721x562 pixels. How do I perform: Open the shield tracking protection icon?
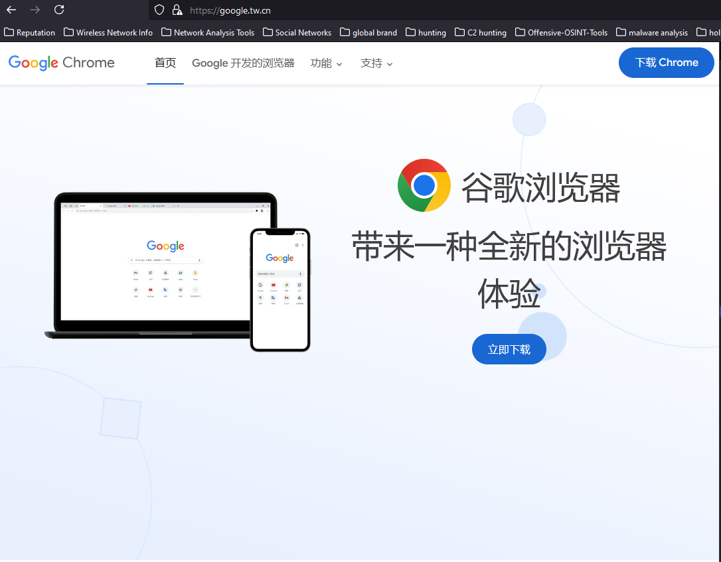[159, 10]
